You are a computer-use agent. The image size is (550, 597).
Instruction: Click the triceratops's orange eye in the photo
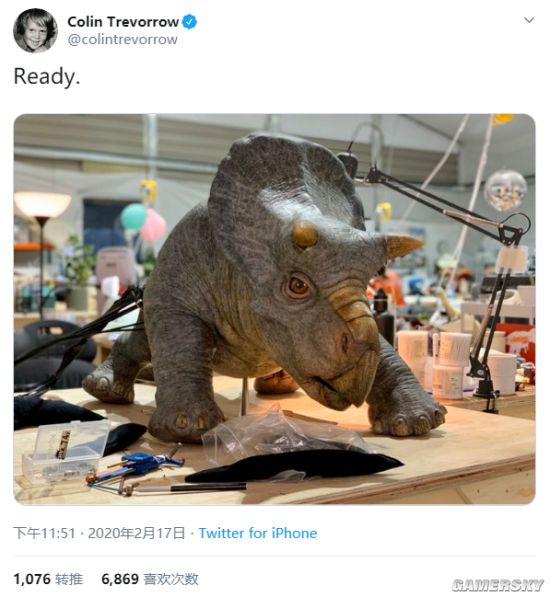[x=298, y=285]
